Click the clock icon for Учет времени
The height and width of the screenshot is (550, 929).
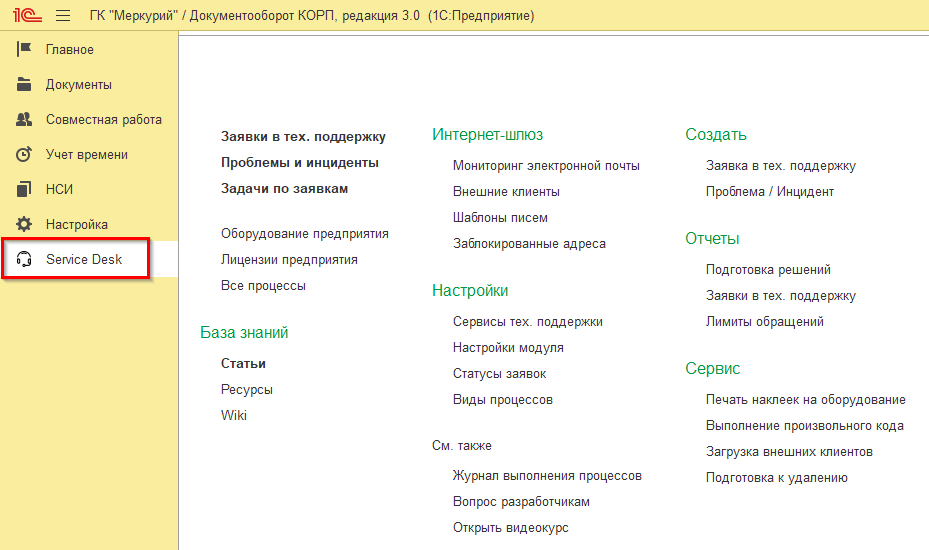25,155
